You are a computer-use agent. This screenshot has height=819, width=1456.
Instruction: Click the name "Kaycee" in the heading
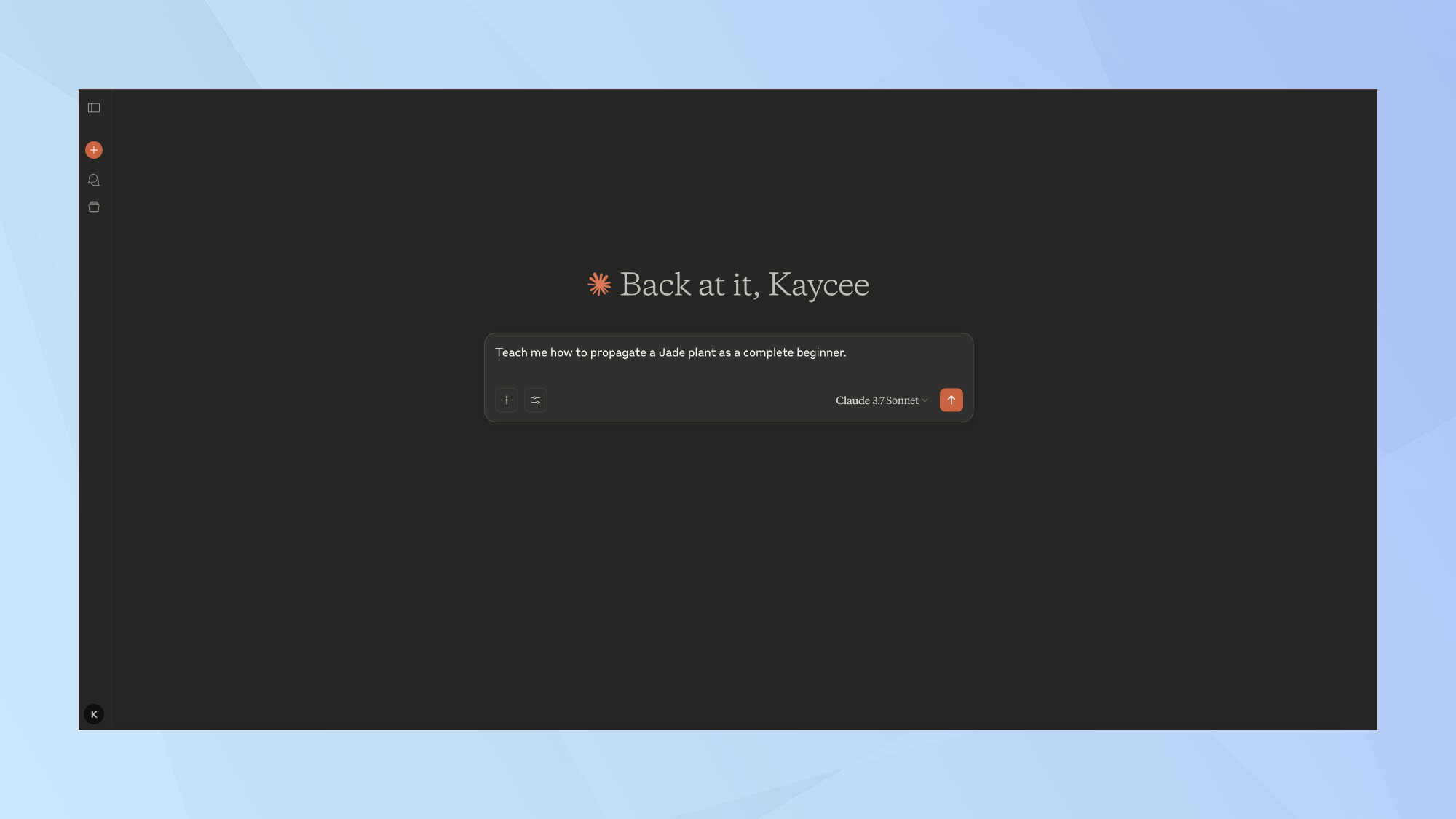[818, 285]
